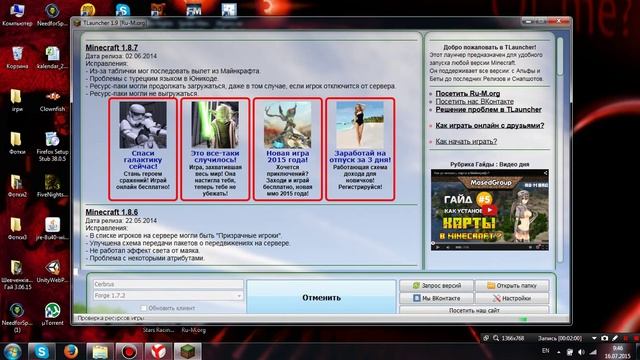Viewport: 640px width, 360px height.
Task: Open Yandex Browser from the taskbar
Action: tap(158, 351)
